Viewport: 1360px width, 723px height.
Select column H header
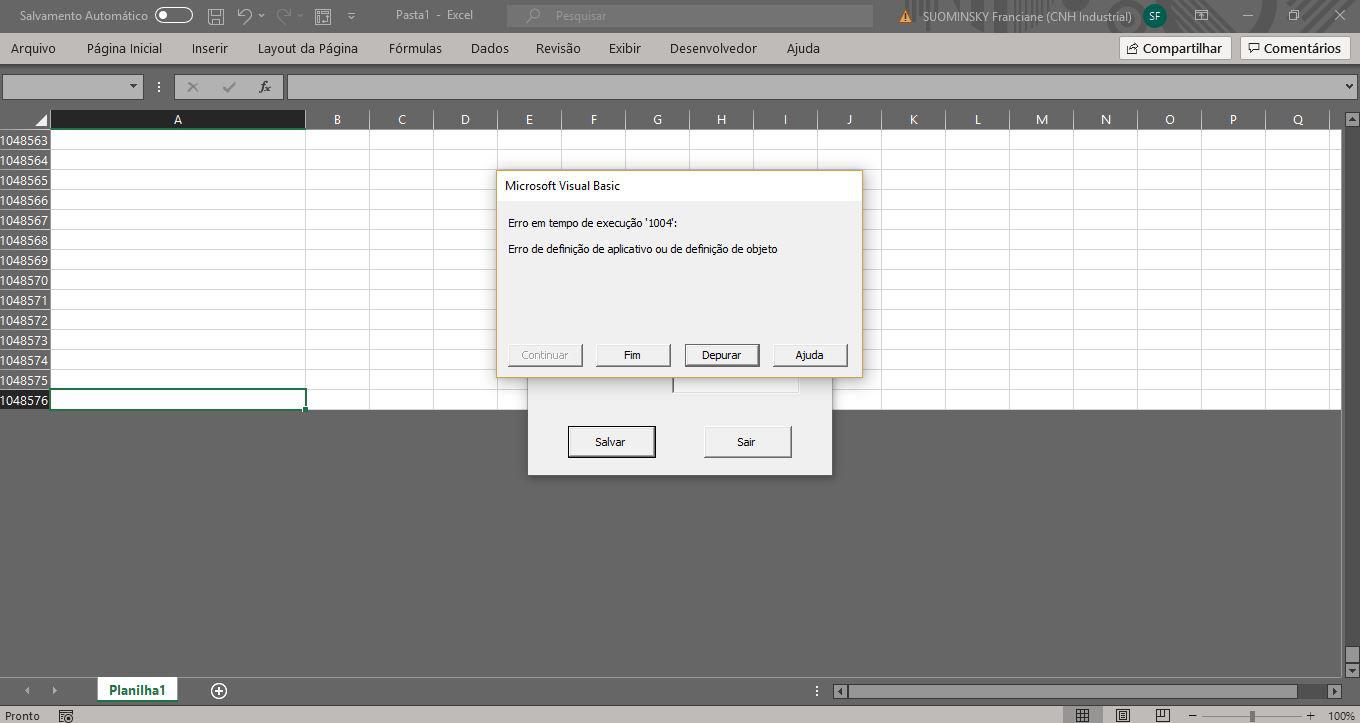click(721, 119)
